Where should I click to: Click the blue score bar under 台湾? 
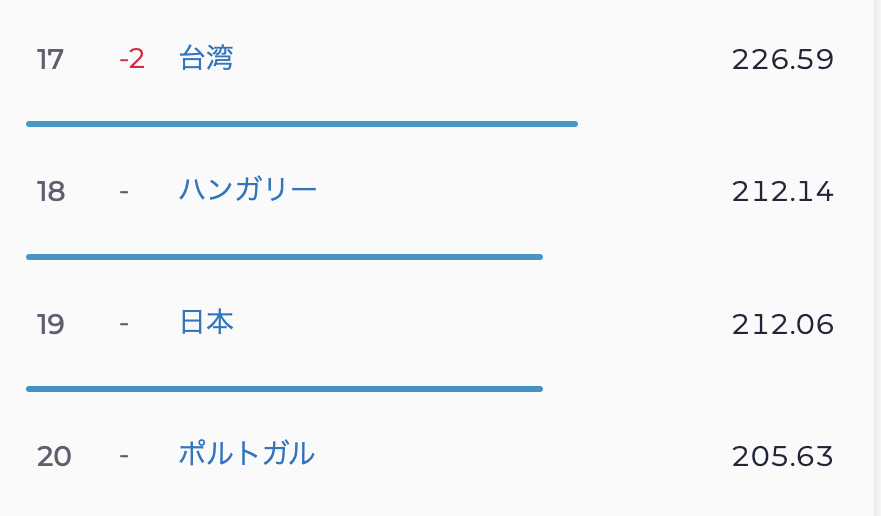[x=302, y=124]
